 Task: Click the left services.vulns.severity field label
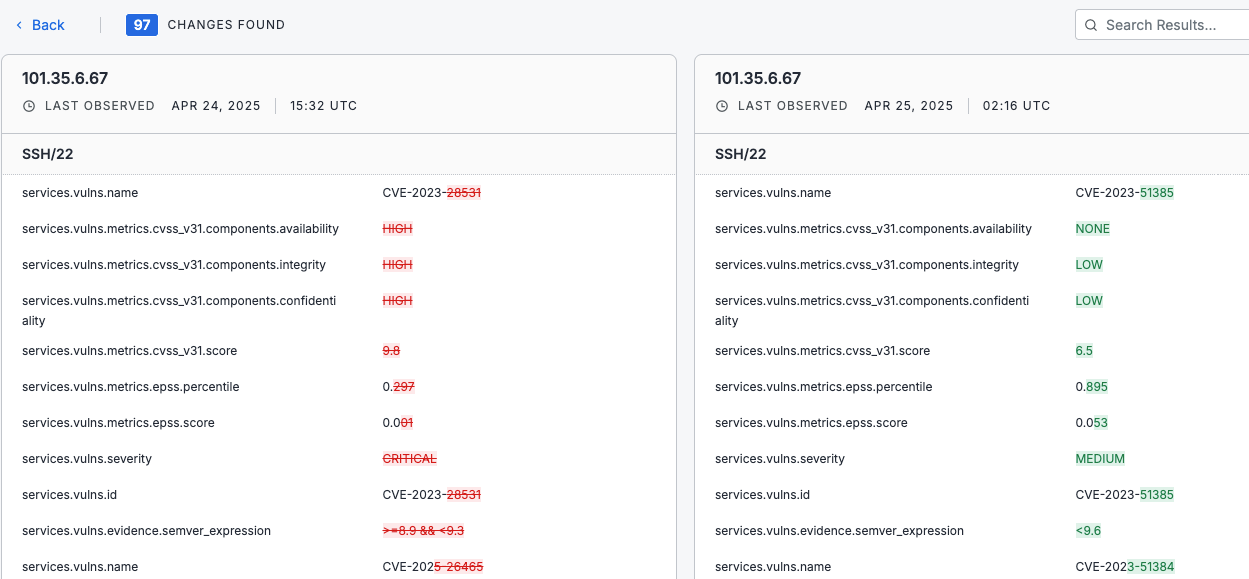(87, 459)
